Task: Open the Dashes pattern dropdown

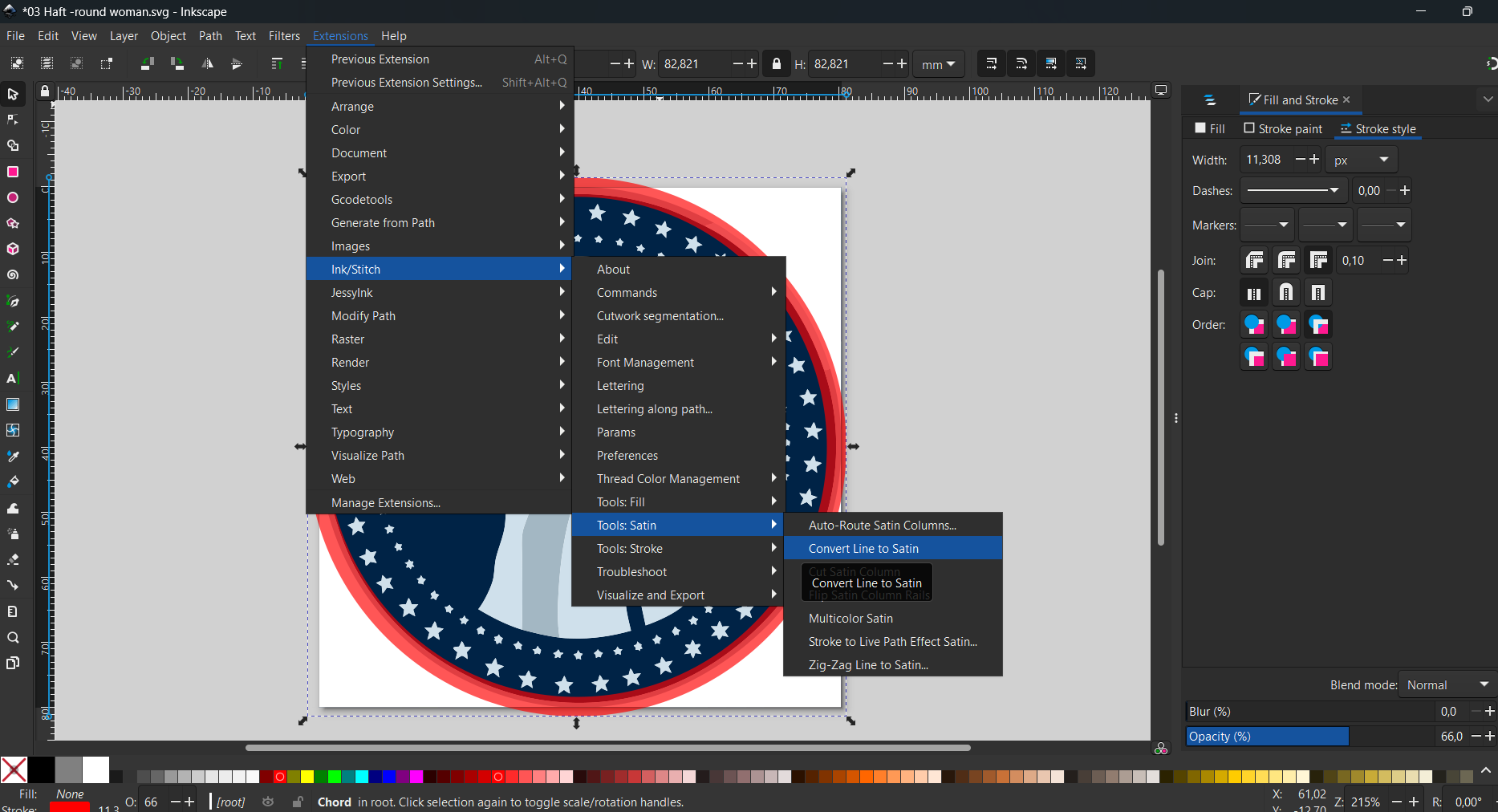Action: tap(1293, 191)
